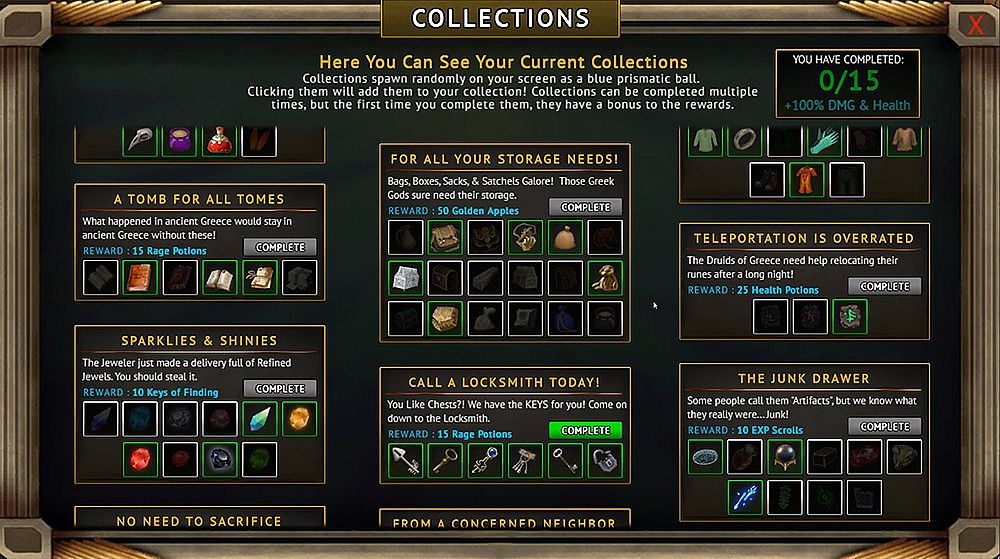Select the red potion flask icon
This screenshot has height=559, width=1000.
pyautogui.click(x=219, y=140)
